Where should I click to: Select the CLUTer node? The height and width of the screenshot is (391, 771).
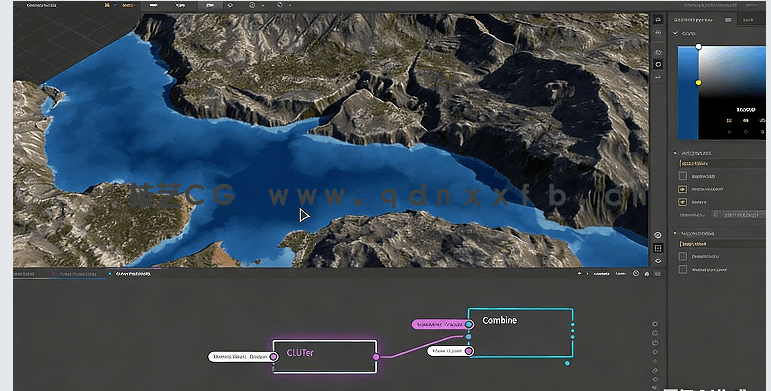pyautogui.click(x=325, y=357)
